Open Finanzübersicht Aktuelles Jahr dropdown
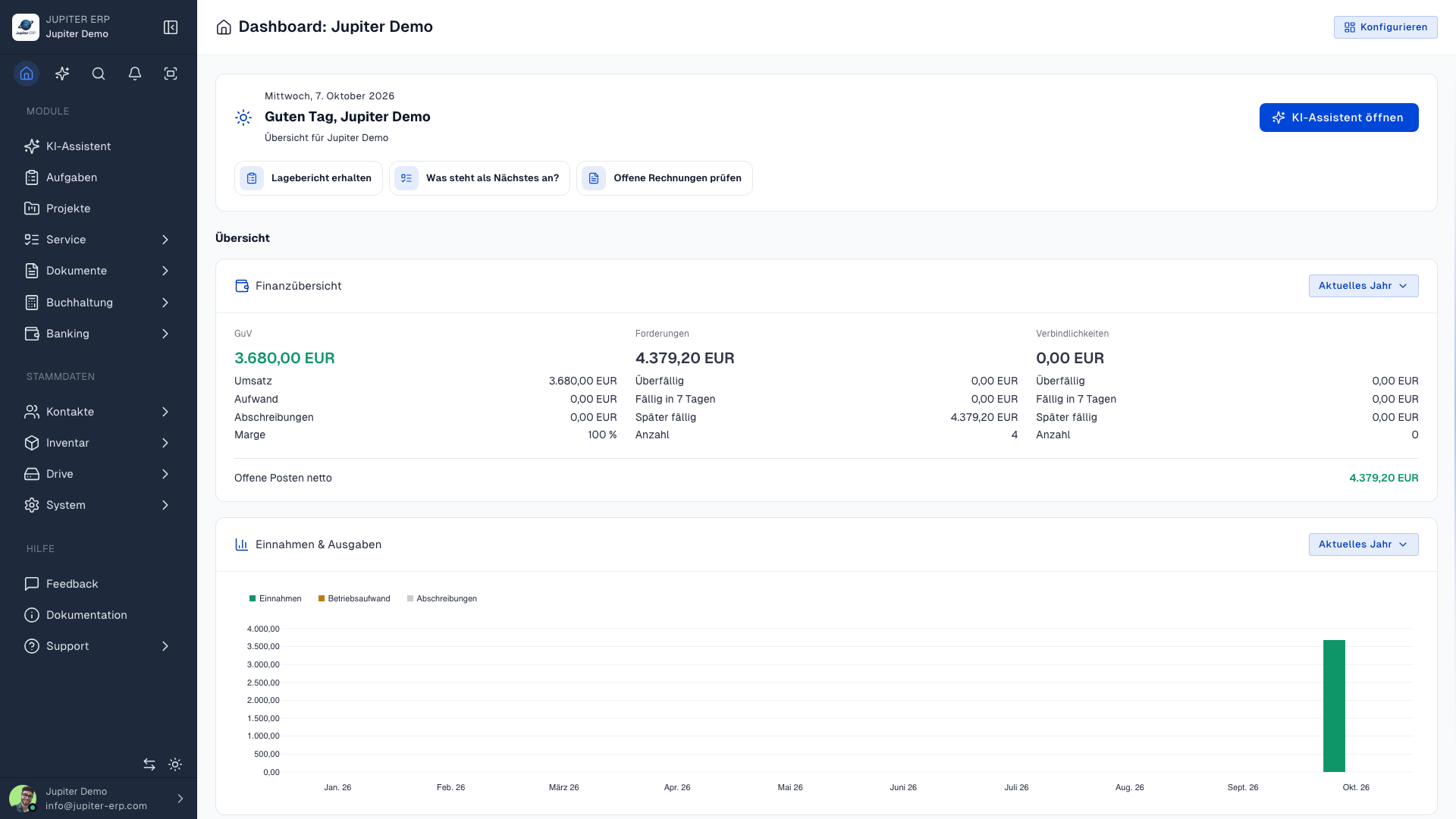This screenshot has width=1456, height=819. tap(1363, 286)
